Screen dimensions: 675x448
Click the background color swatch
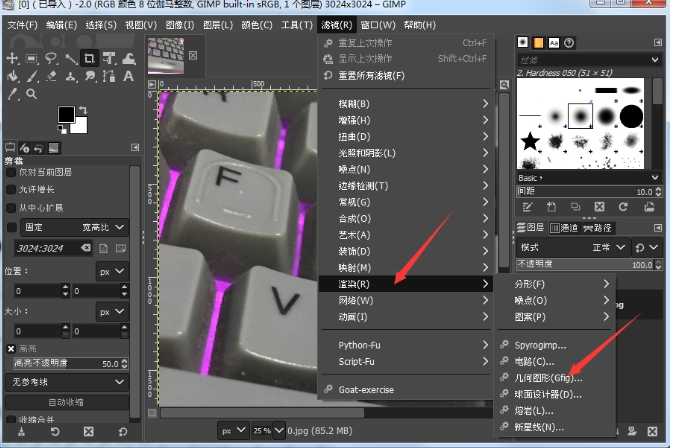click(x=81, y=126)
